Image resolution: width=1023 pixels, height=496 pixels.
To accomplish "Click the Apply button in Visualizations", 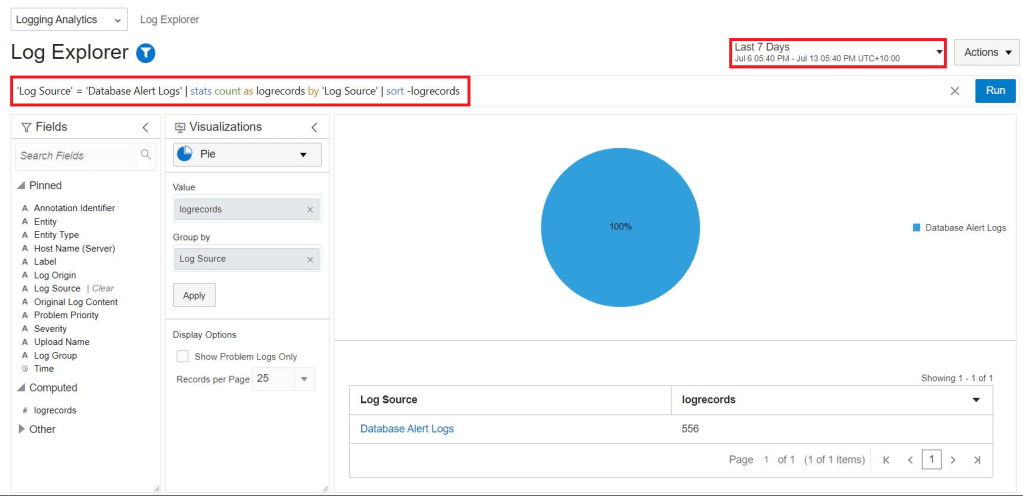I will click(x=194, y=295).
